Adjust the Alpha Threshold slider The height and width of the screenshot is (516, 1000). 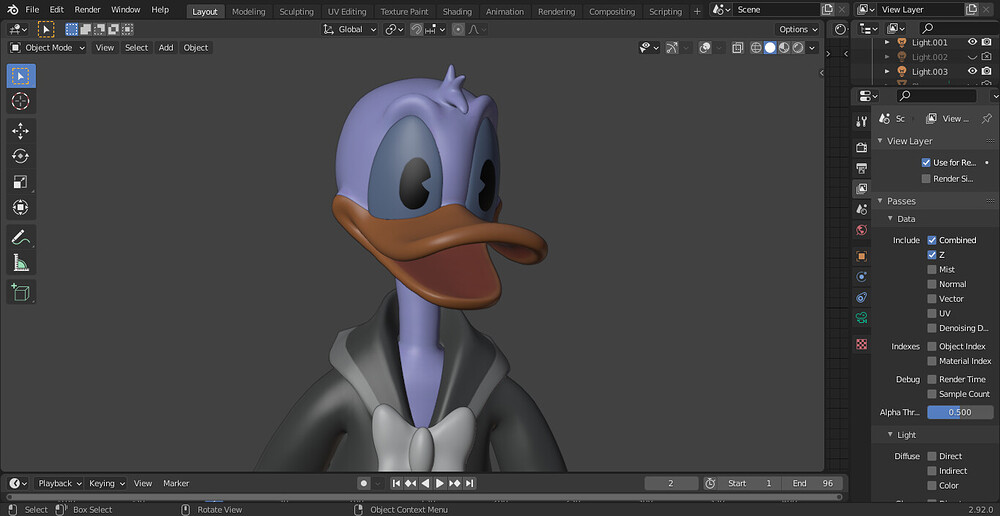960,412
